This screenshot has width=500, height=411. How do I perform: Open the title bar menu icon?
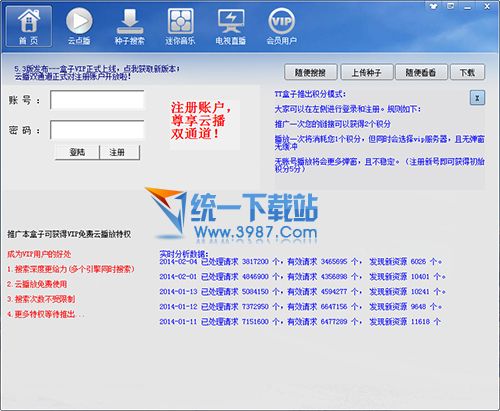(451, 6)
